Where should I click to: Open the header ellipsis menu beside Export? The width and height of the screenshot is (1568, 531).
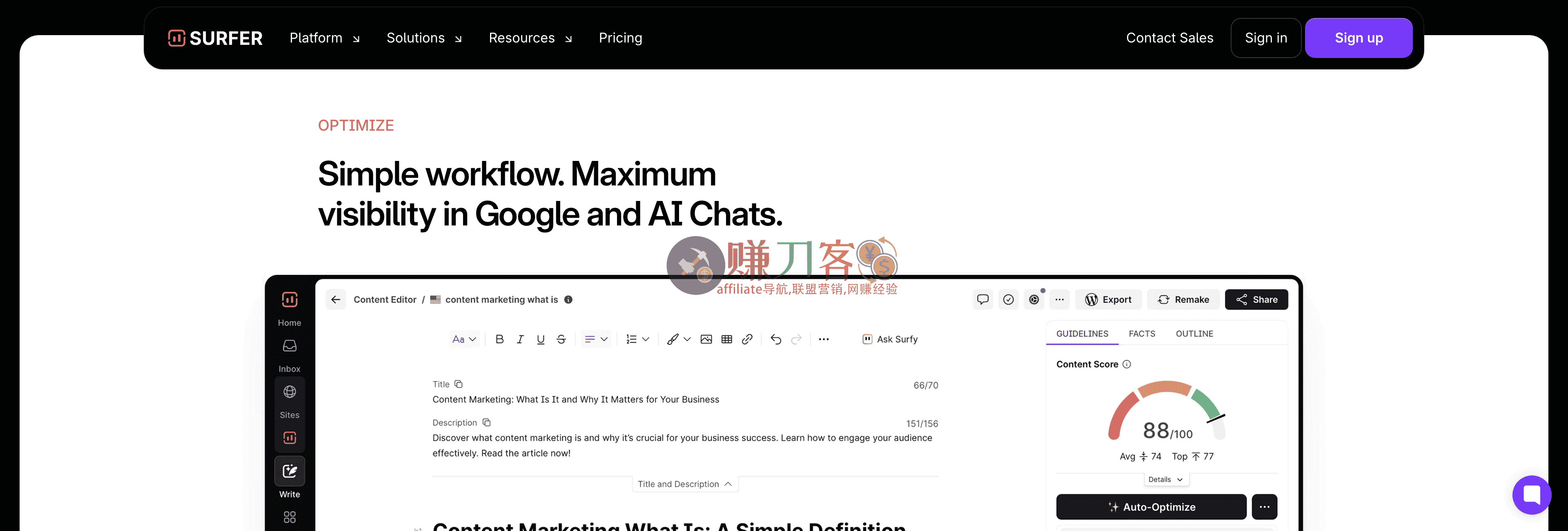coord(1060,299)
